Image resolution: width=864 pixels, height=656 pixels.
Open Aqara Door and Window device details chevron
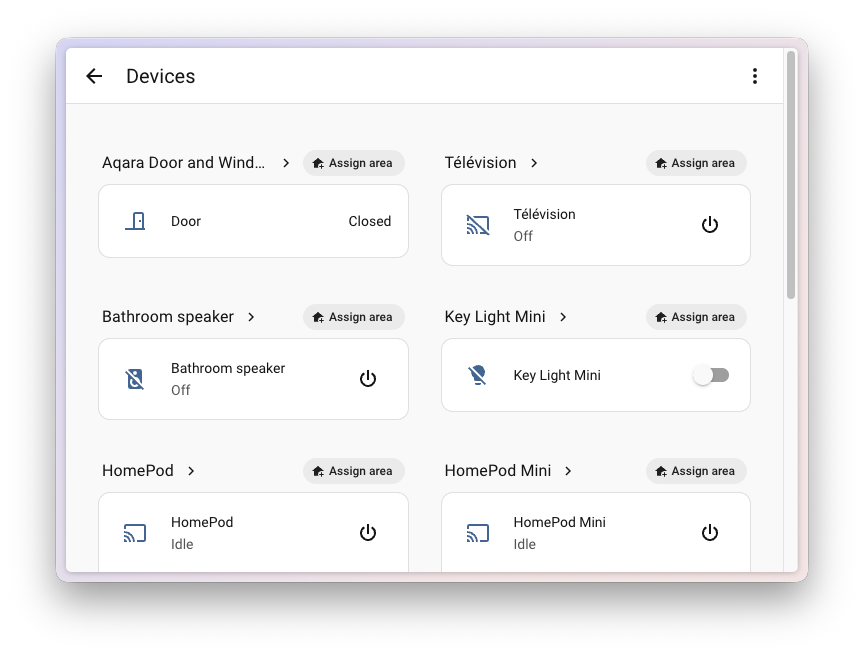click(x=286, y=162)
